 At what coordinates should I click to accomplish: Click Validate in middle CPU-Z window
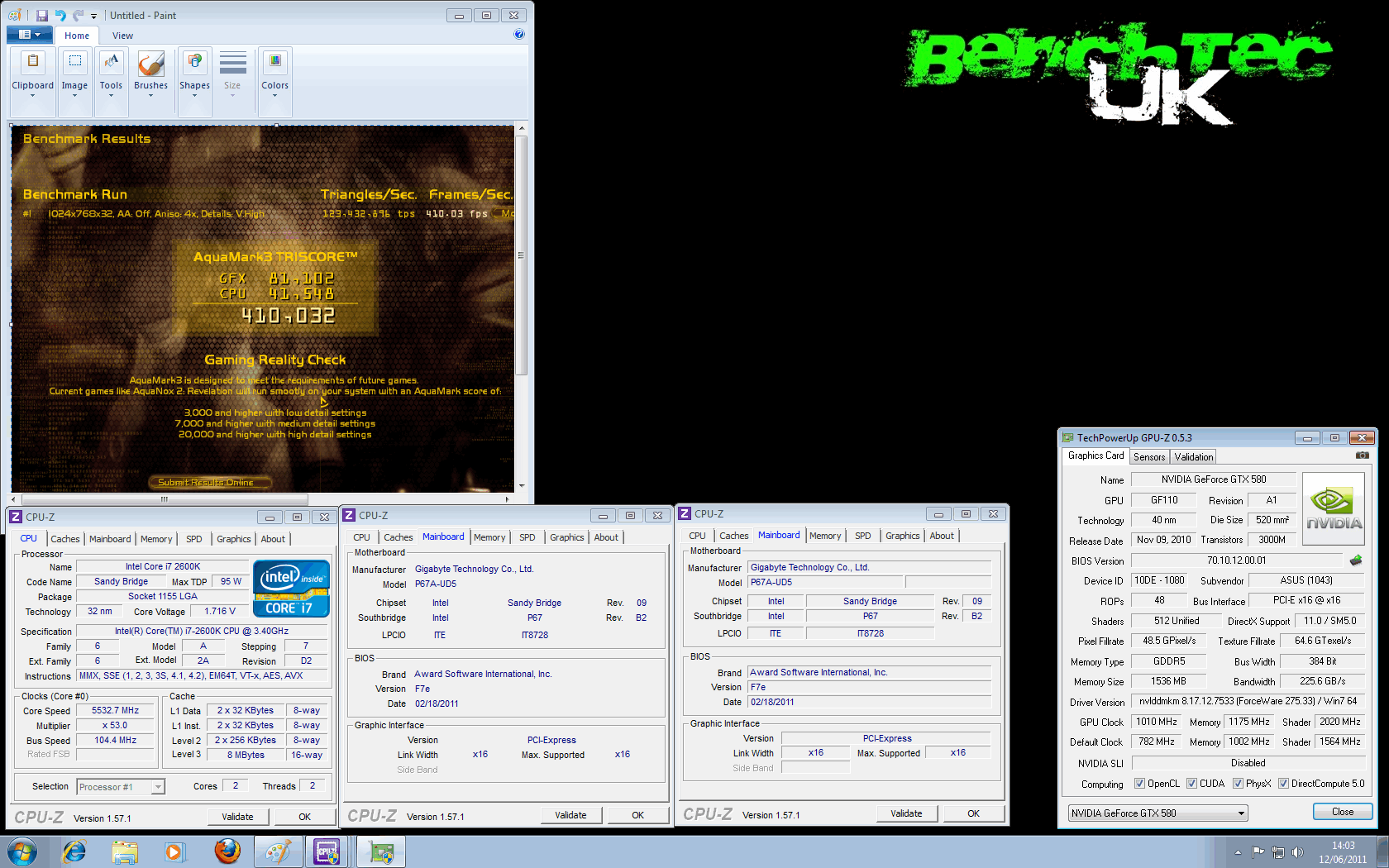(x=570, y=815)
